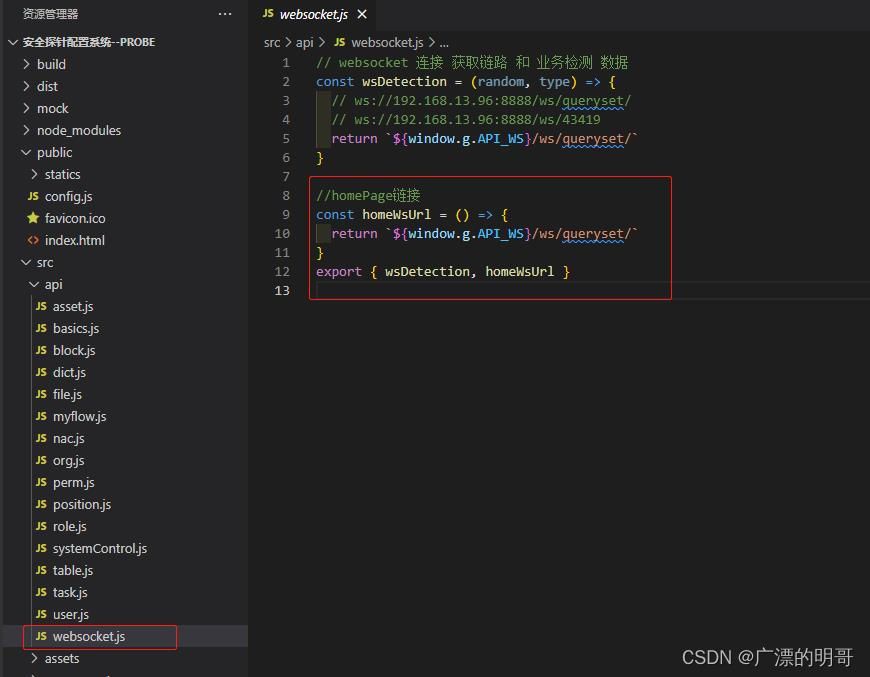Open config.js in public folder

(68, 196)
